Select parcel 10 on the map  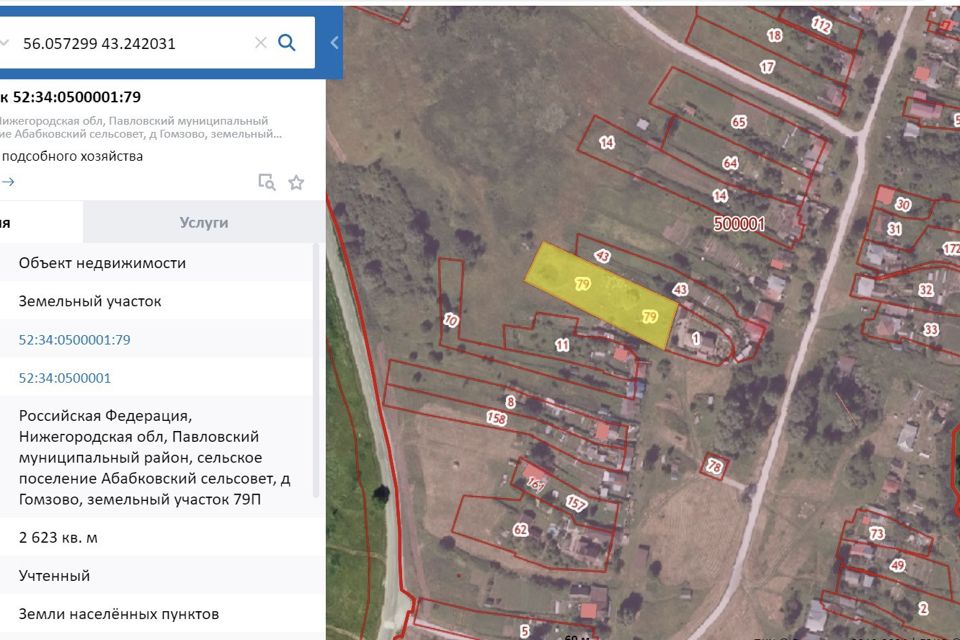451,320
